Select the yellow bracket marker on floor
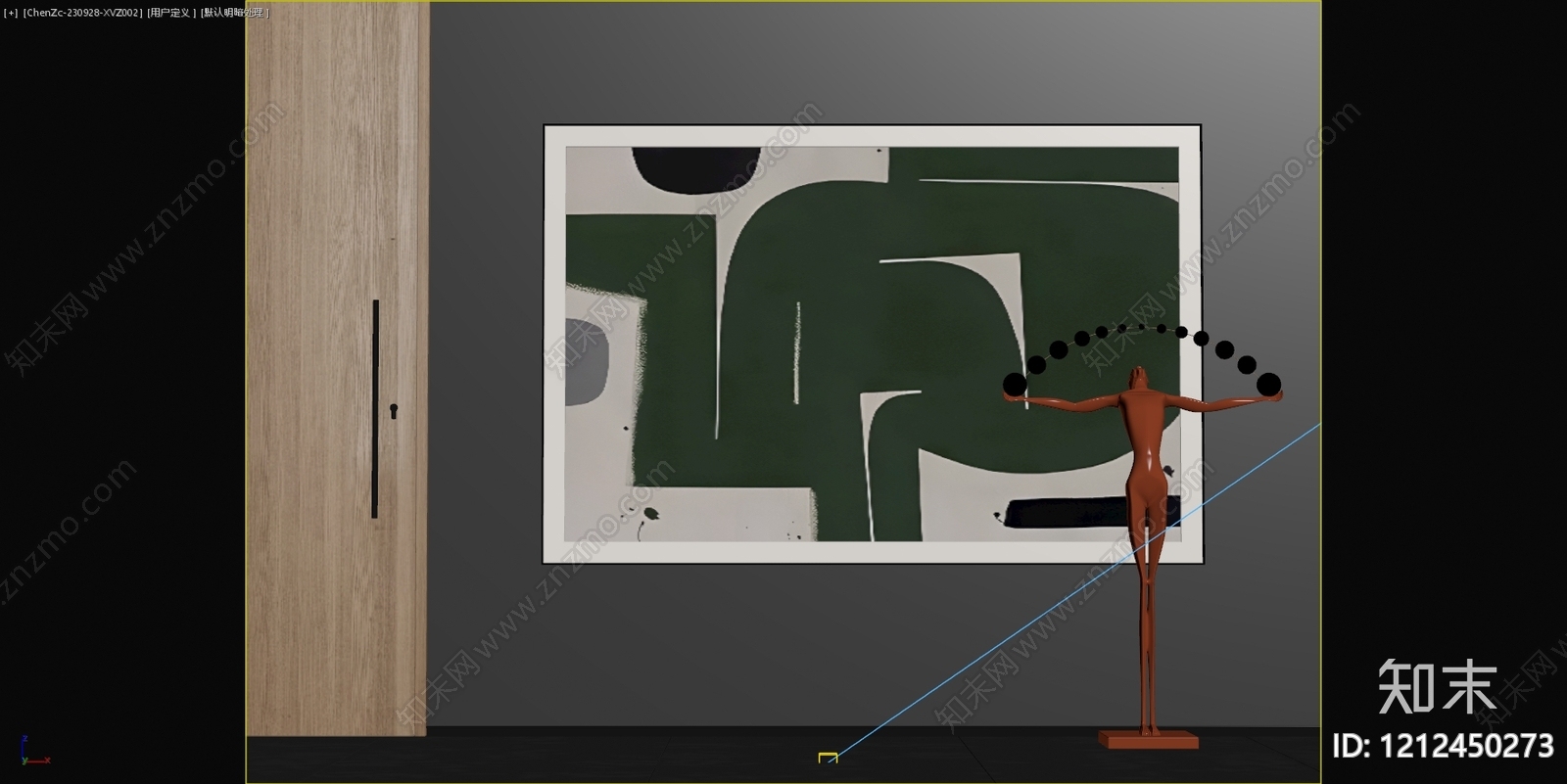The width and height of the screenshot is (1567, 784). [x=828, y=757]
